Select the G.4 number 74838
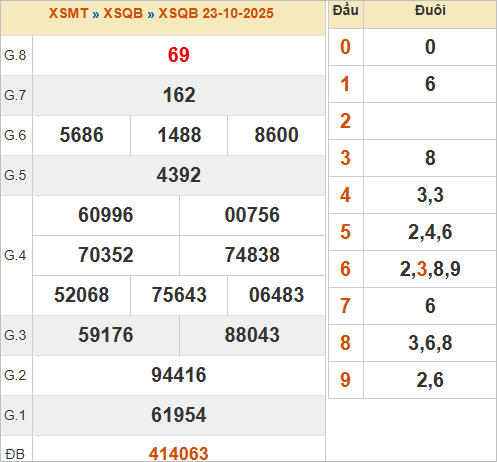The image size is (497, 462). click(x=252, y=255)
